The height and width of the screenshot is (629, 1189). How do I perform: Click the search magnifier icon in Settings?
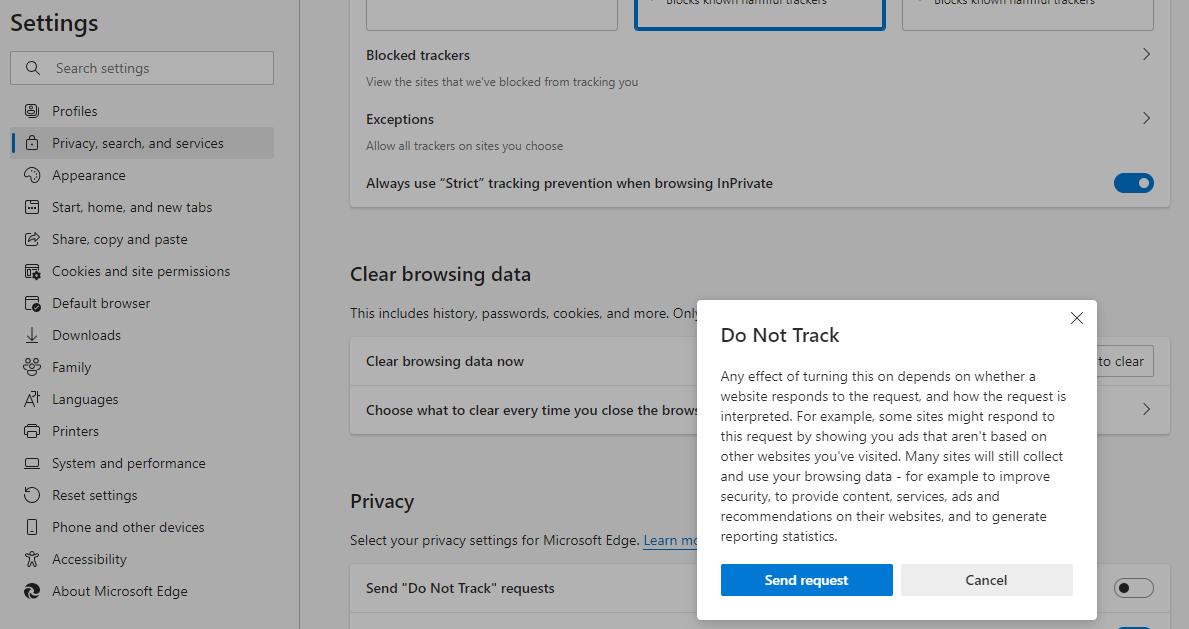[33, 68]
